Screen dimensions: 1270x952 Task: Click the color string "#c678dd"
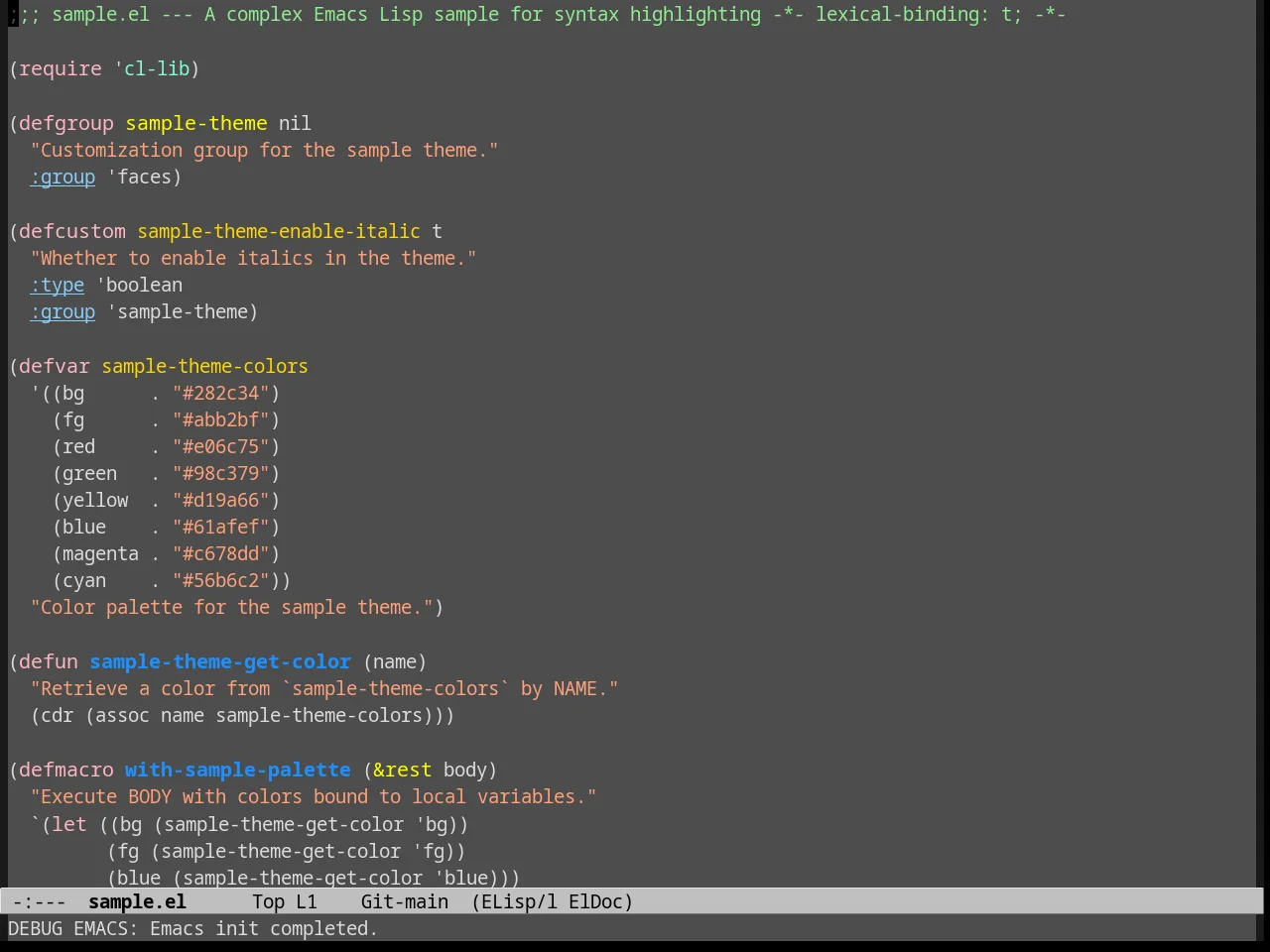pyautogui.click(x=221, y=553)
